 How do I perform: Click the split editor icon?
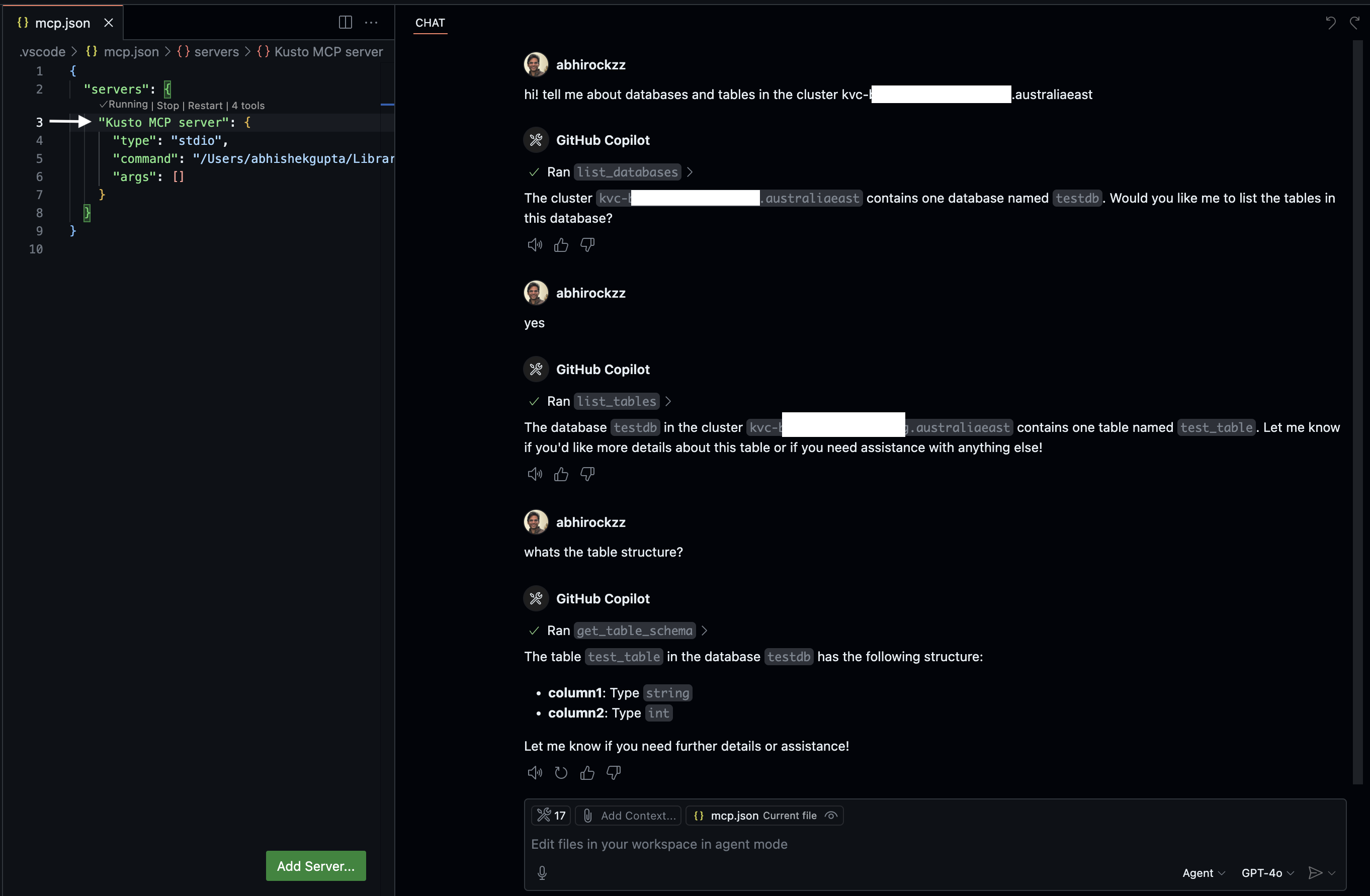346,23
